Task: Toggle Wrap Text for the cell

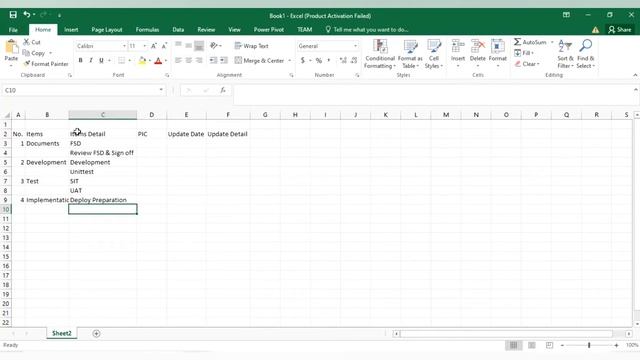Action: 251,46
